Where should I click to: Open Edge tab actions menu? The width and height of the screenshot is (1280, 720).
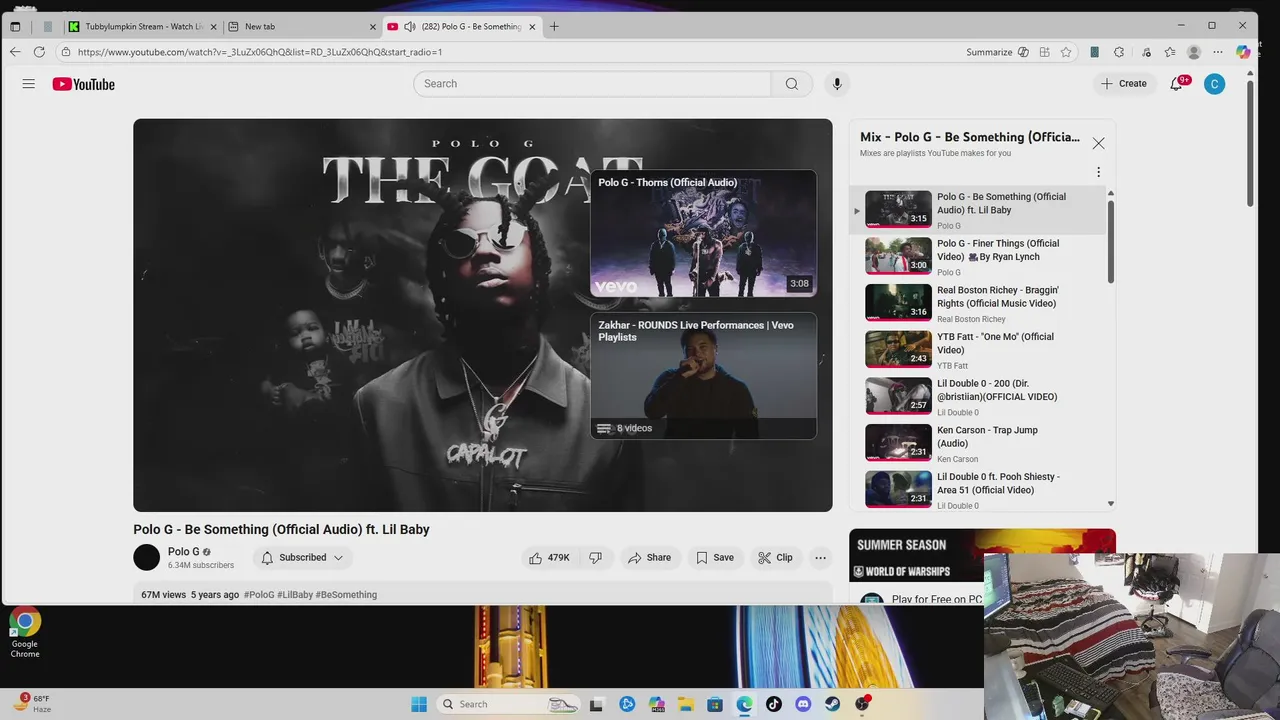click(x=15, y=27)
